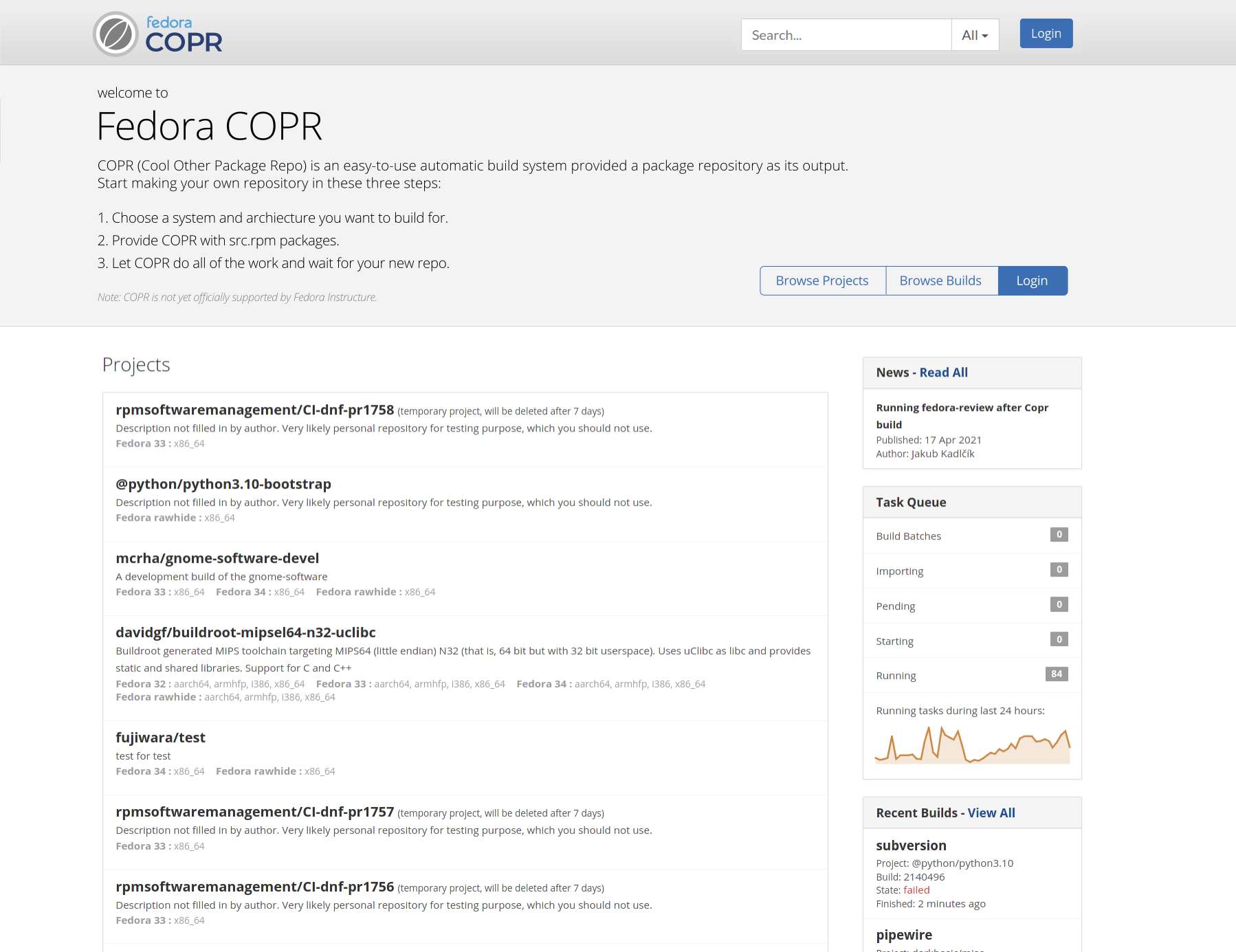The image size is (1236, 952).
Task: Open the All search scope dropdown
Action: pos(975,35)
